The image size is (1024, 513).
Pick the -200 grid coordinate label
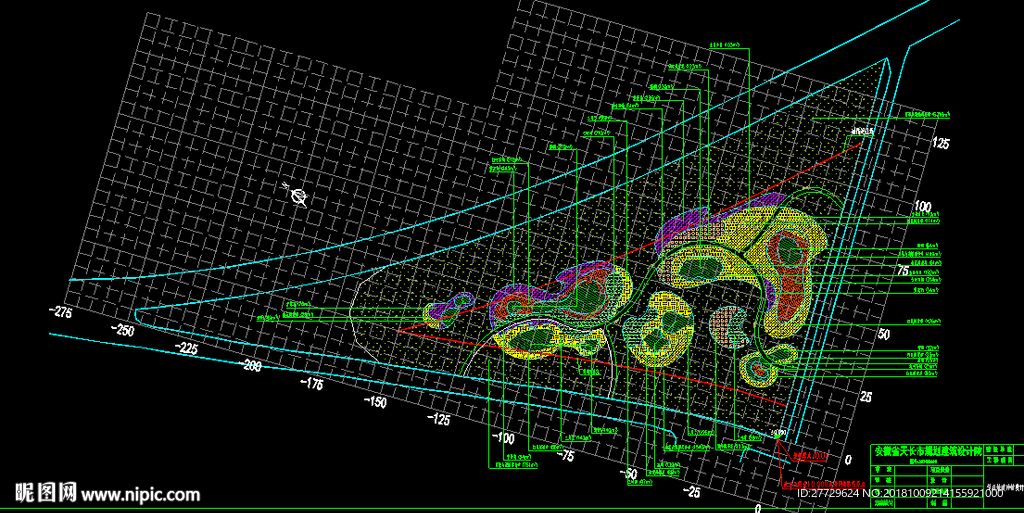[249, 366]
